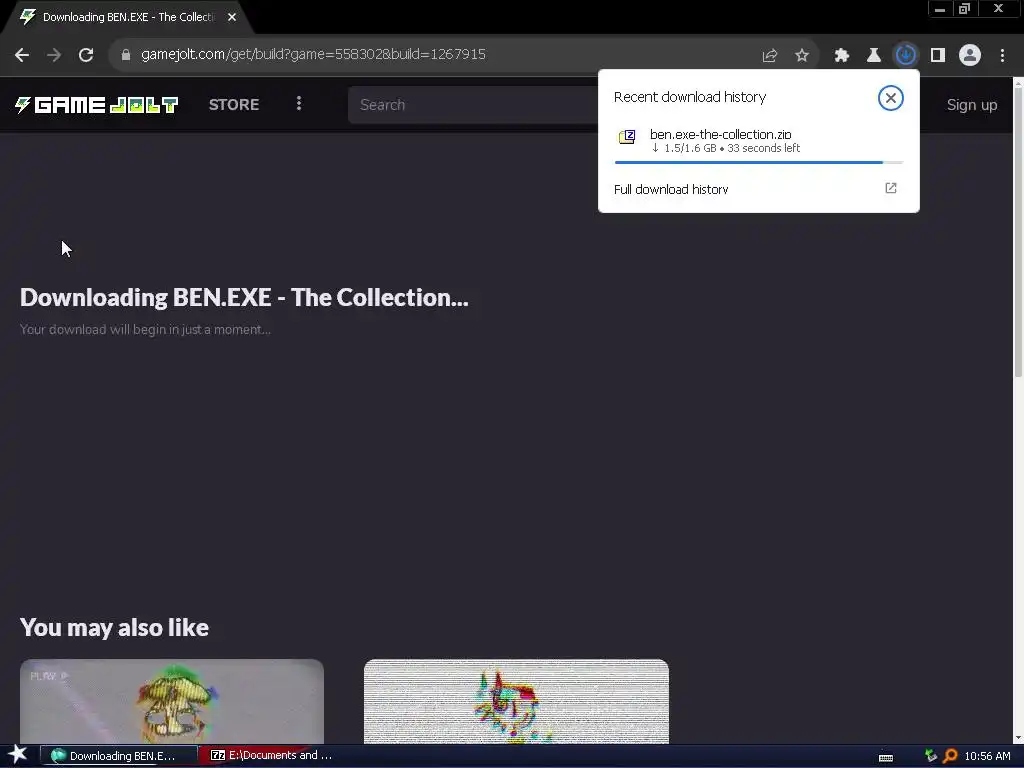The image size is (1024, 768).
Task: Open Chrome three-dot menu
Action: (x=1002, y=55)
